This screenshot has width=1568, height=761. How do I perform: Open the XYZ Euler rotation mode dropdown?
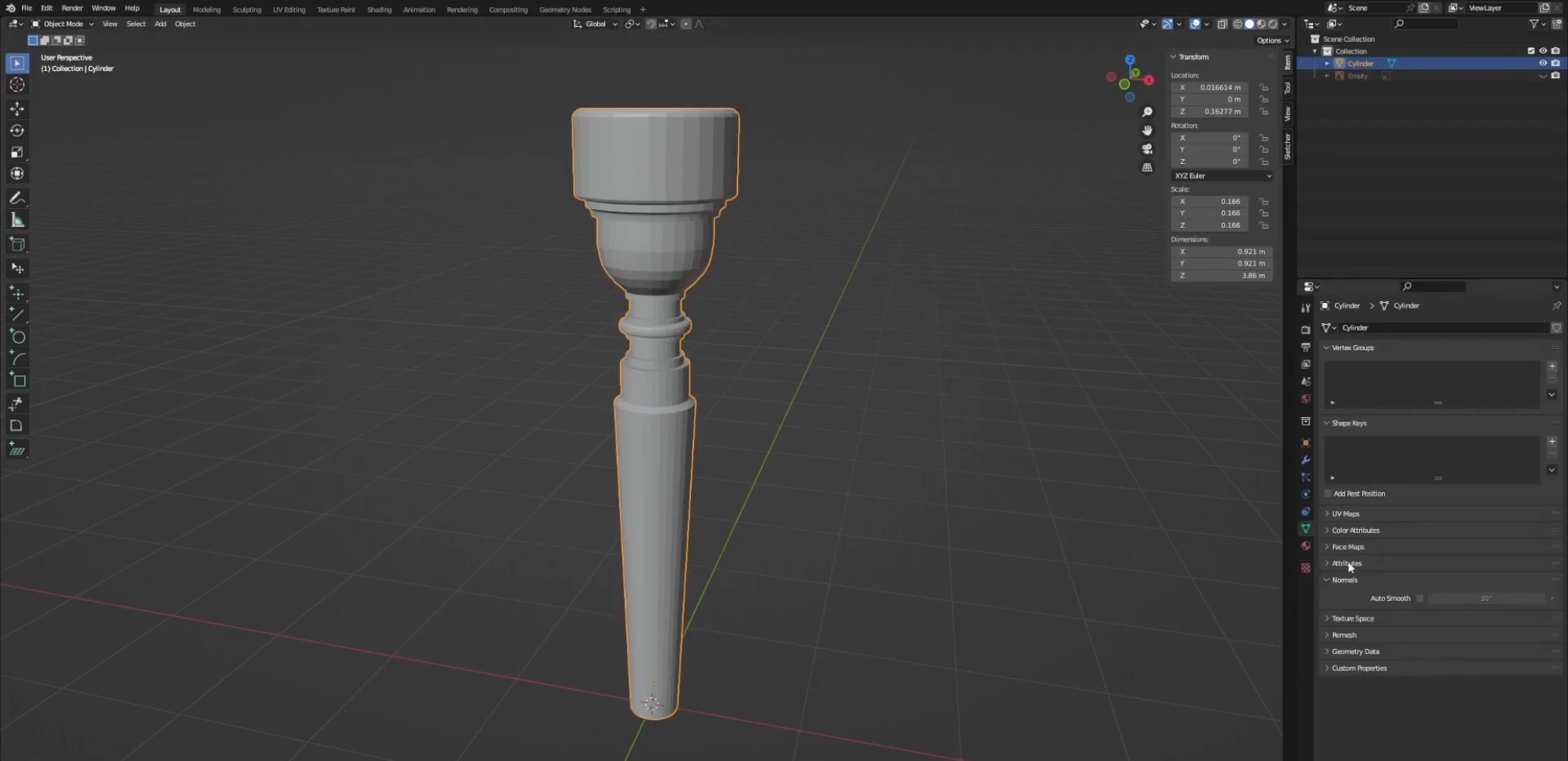pos(1221,176)
